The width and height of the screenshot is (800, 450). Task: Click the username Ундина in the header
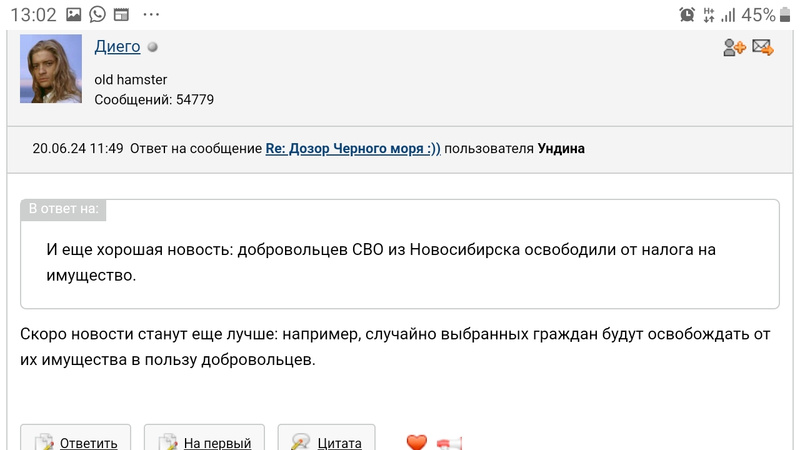tap(561, 148)
